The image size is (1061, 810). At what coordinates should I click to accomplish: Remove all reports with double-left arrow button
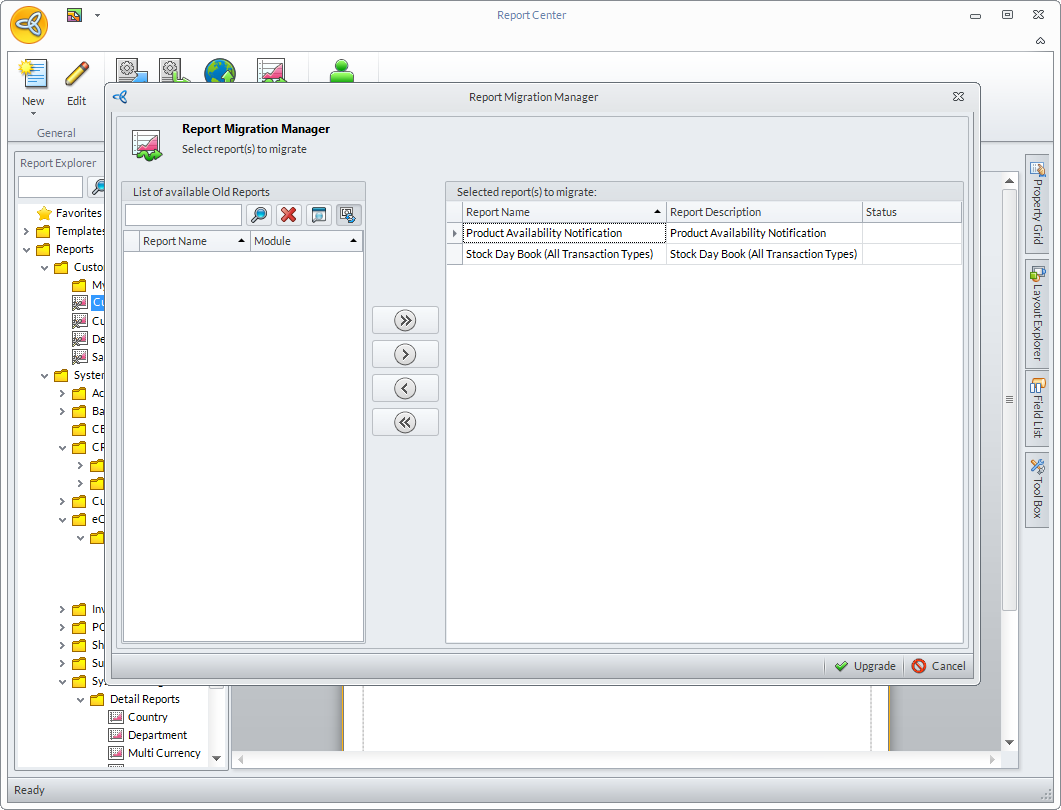pyautogui.click(x=405, y=422)
